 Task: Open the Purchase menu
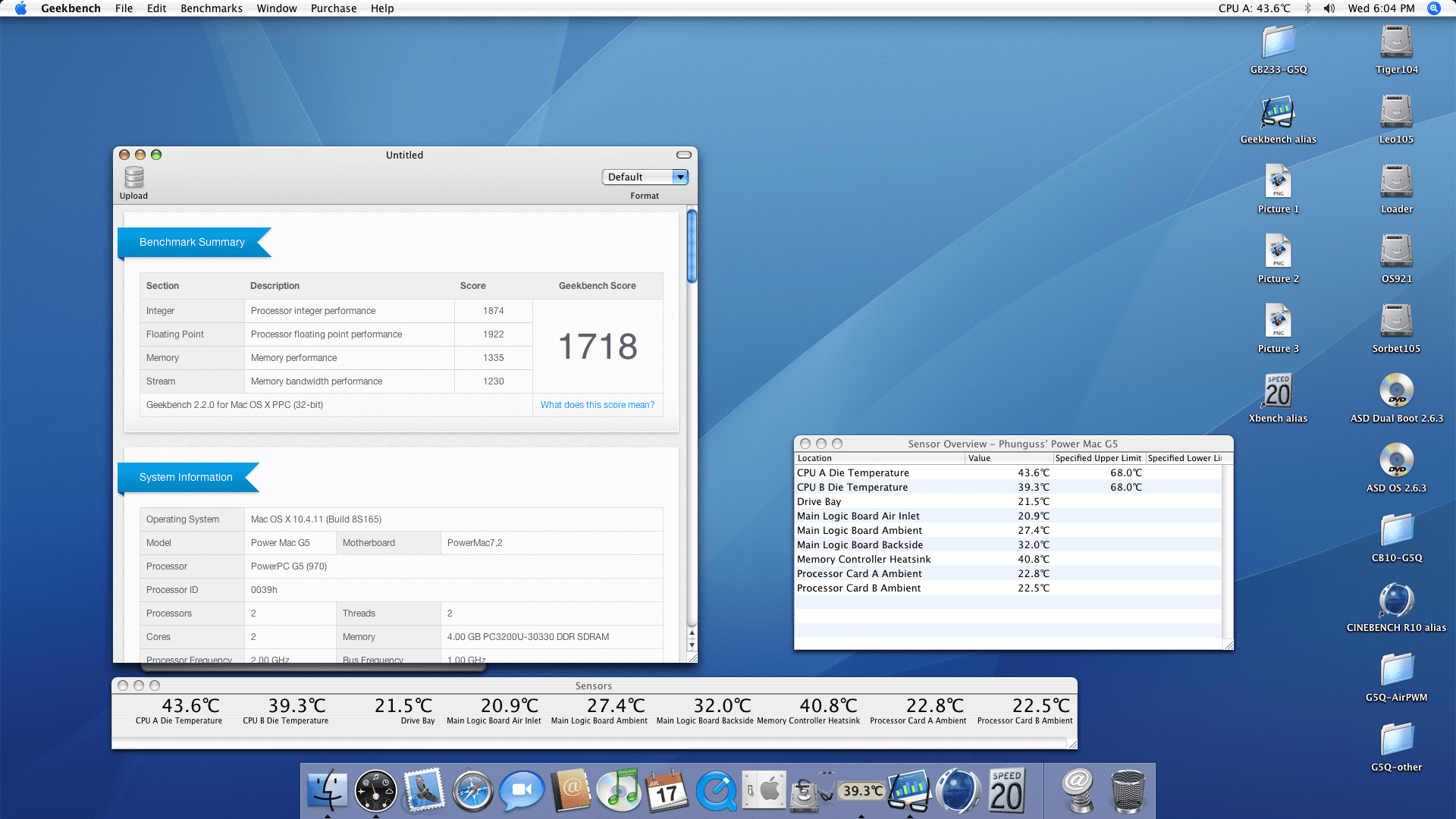[334, 8]
